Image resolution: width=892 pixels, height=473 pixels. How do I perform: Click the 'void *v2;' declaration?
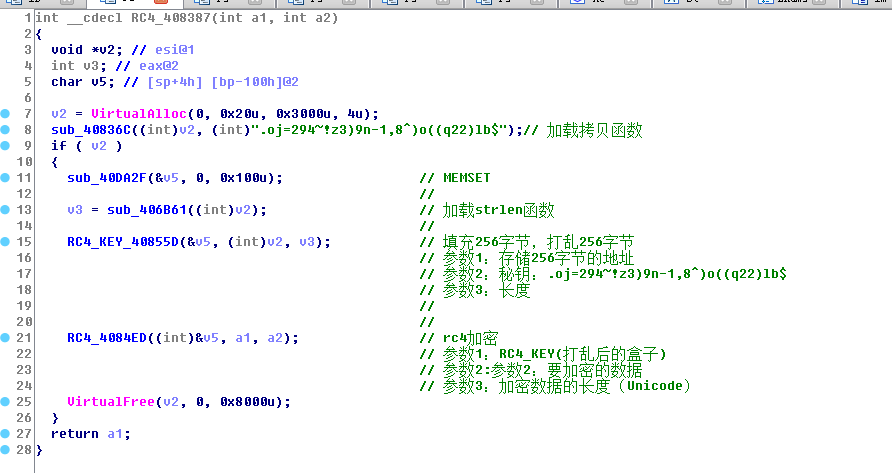87,50
